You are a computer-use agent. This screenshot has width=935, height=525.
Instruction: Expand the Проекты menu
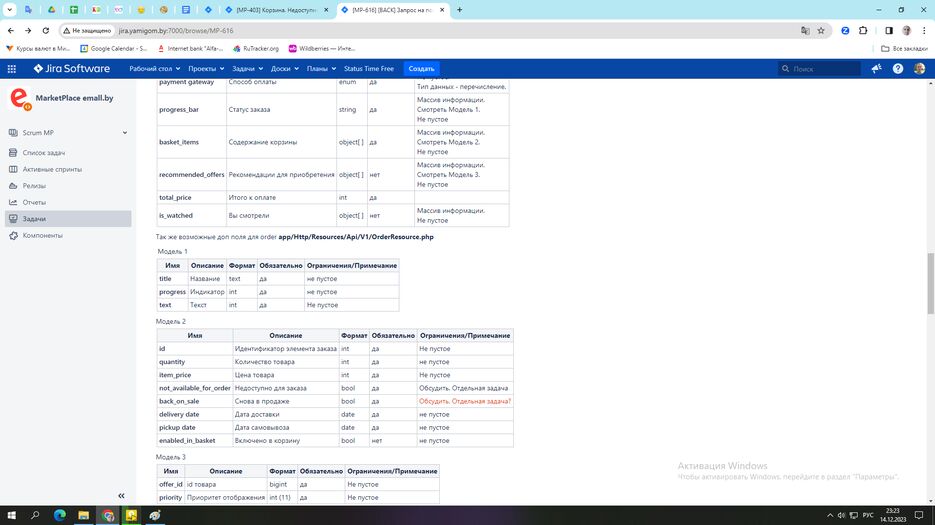pyautogui.click(x=206, y=69)
